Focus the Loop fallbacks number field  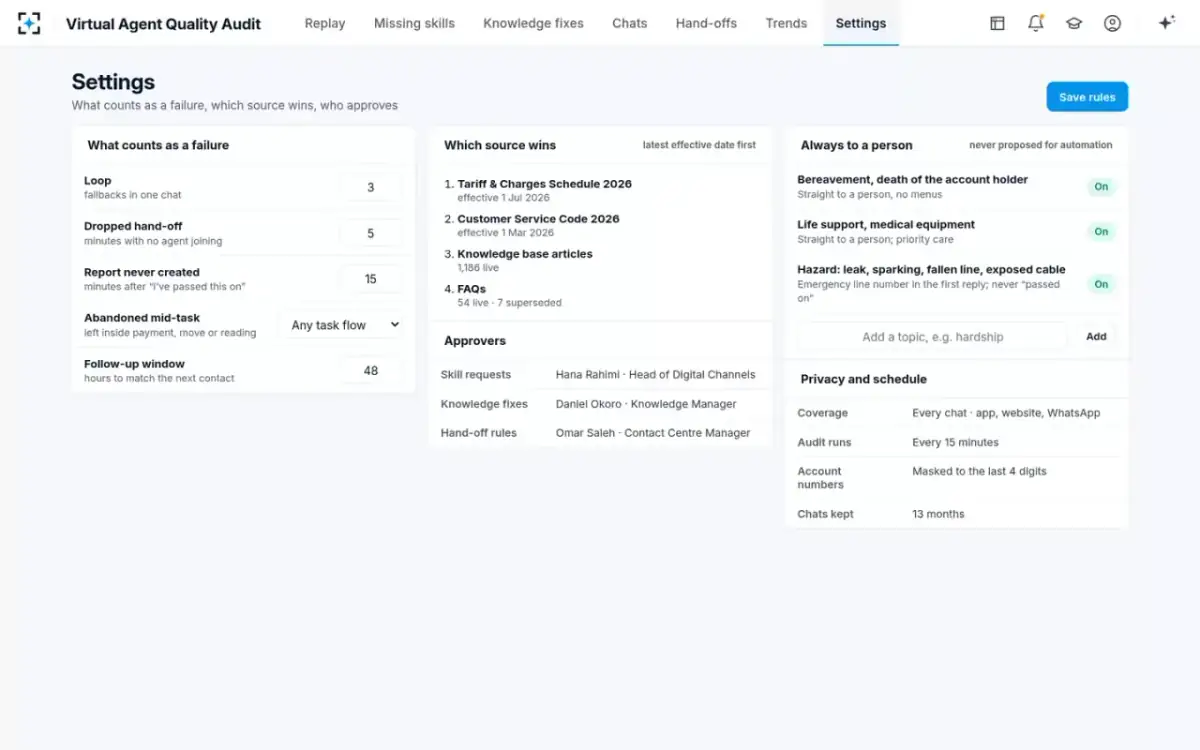tap(371, 187)
